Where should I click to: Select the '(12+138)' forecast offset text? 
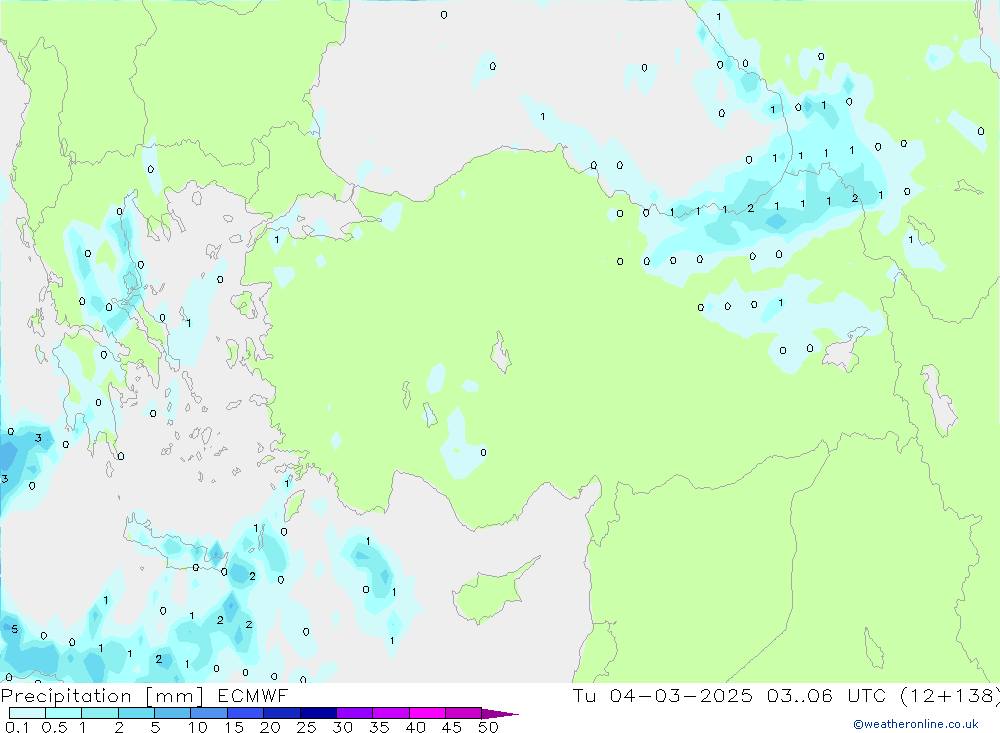click(950, 695)
